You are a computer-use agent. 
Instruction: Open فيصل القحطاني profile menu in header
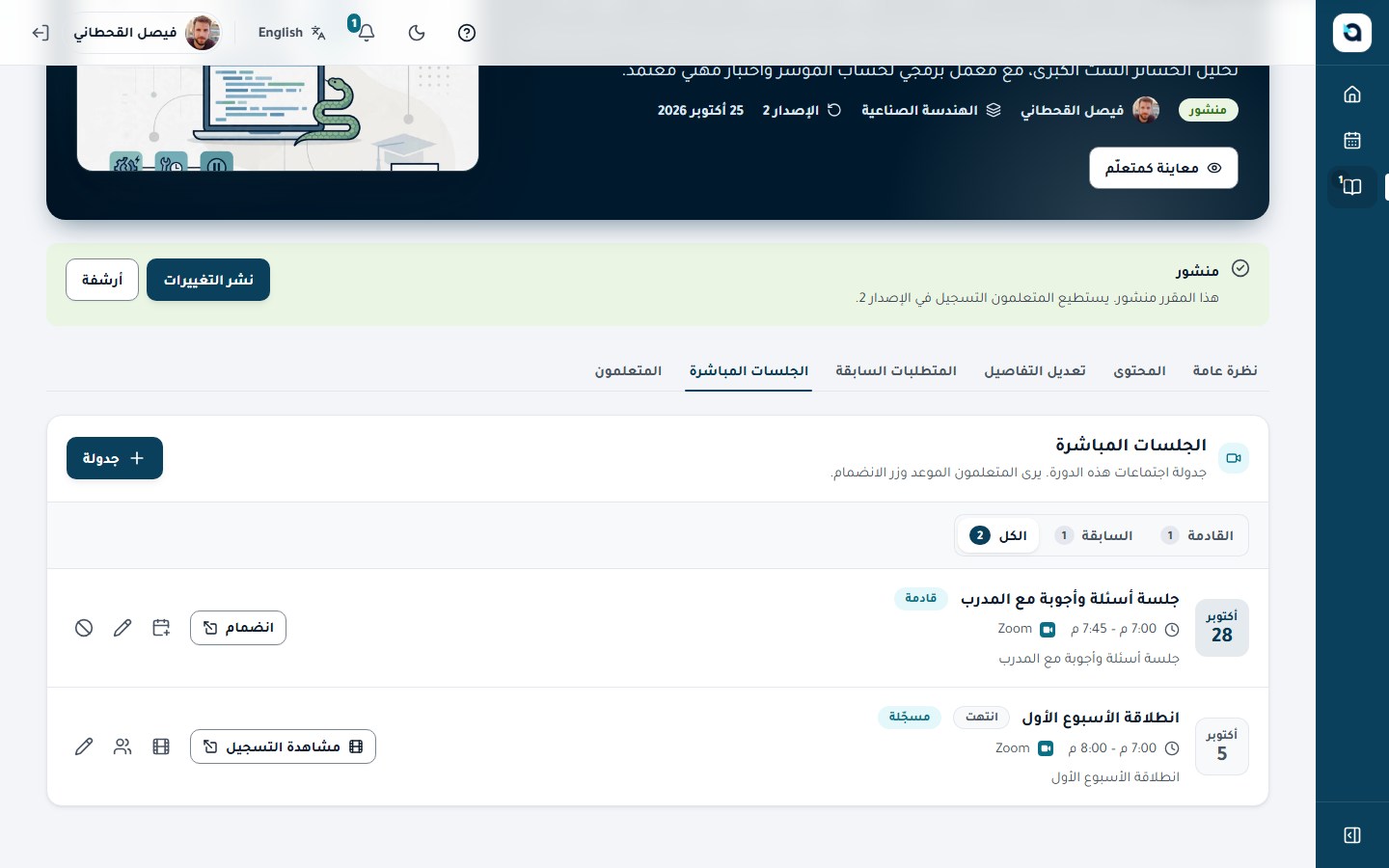147,33
